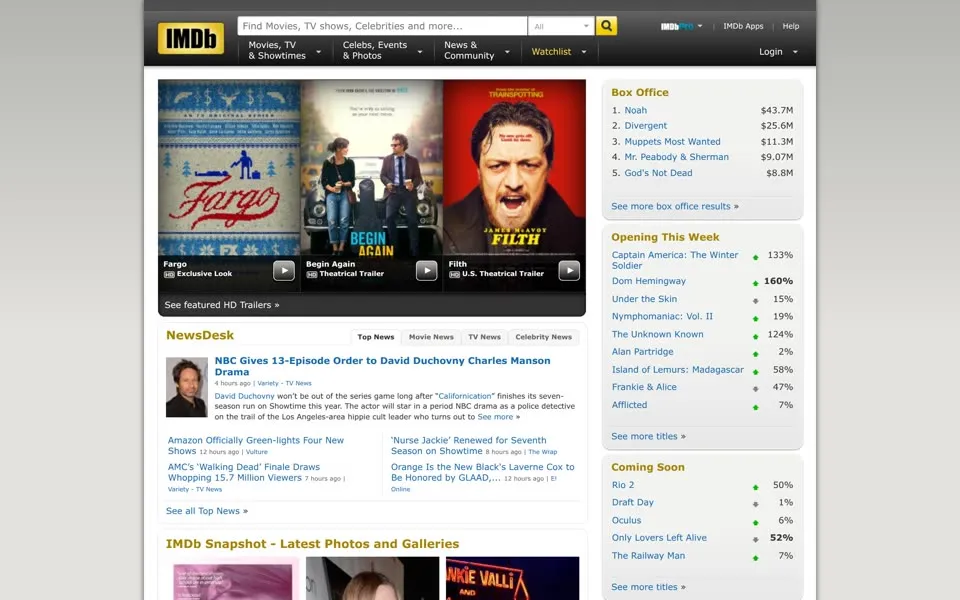Click the IMDbPro logo
The image size is (960, 600).
click(x=677, y=26)
